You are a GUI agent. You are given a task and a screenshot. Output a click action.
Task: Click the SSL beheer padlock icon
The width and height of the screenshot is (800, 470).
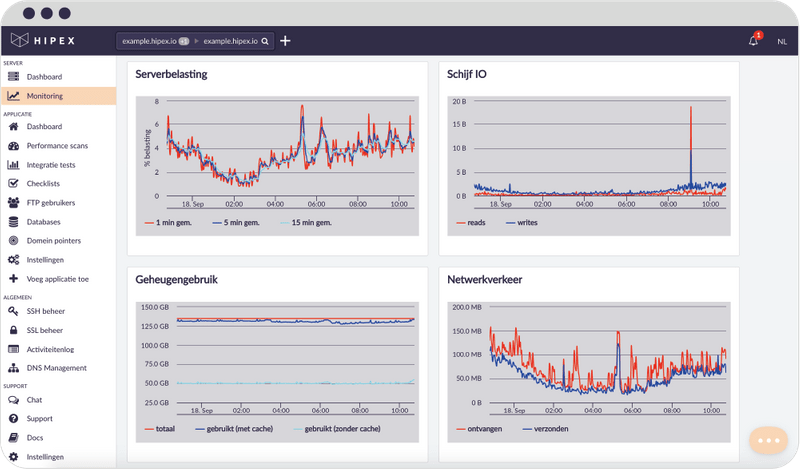click(13, 330)
